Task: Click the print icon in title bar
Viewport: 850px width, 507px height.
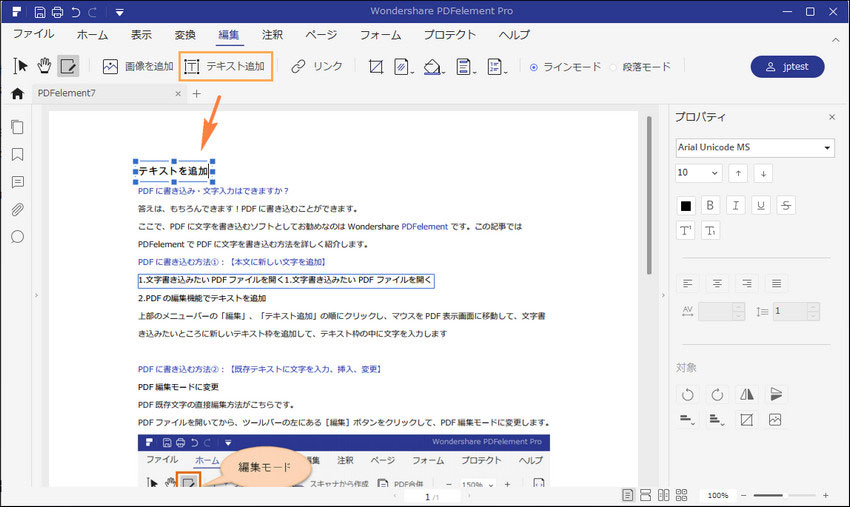Action: (57, 11)
